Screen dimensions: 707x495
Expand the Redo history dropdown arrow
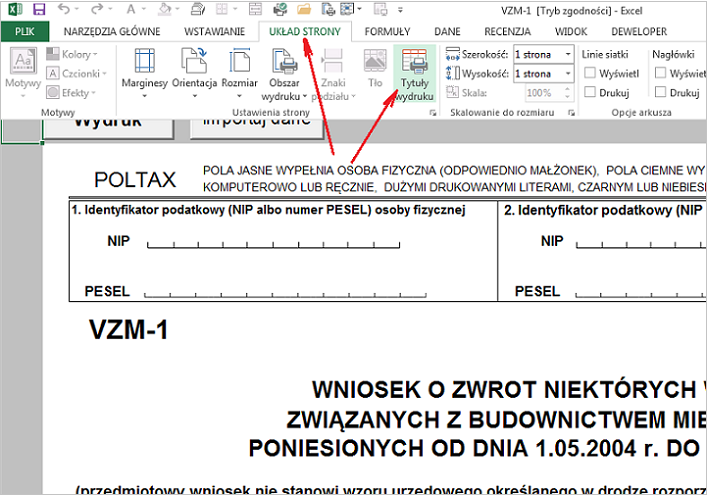click(x=108, y=9)
